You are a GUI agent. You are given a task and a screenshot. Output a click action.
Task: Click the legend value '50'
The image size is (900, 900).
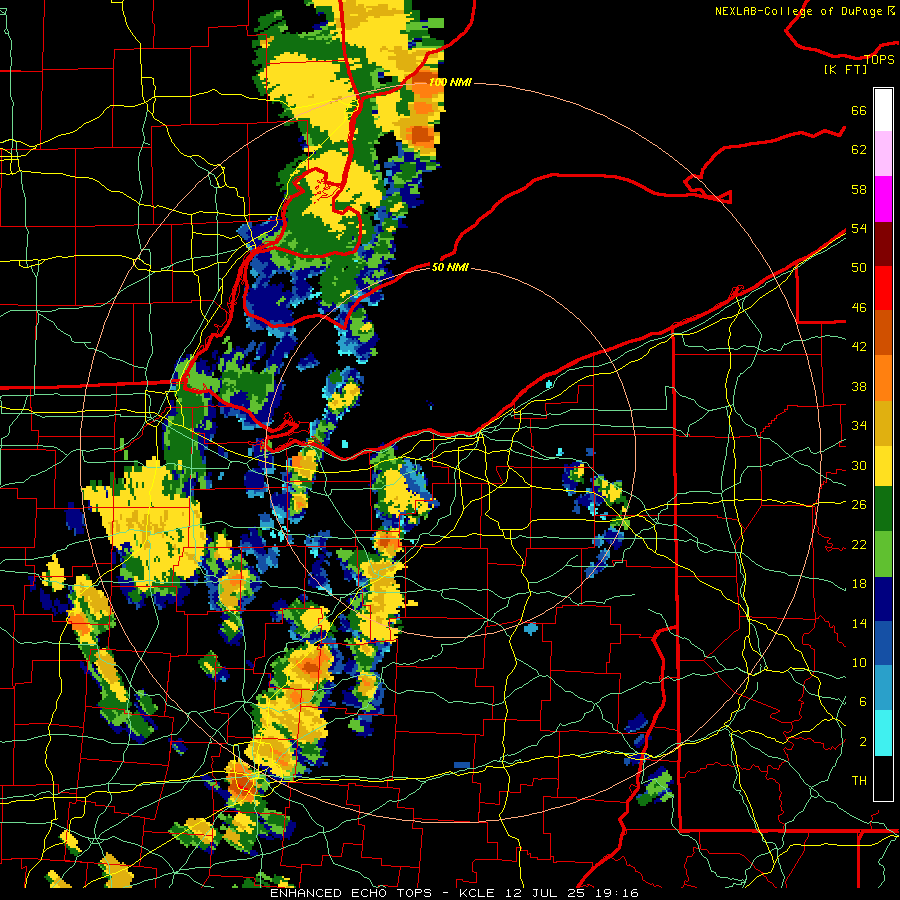859,267
